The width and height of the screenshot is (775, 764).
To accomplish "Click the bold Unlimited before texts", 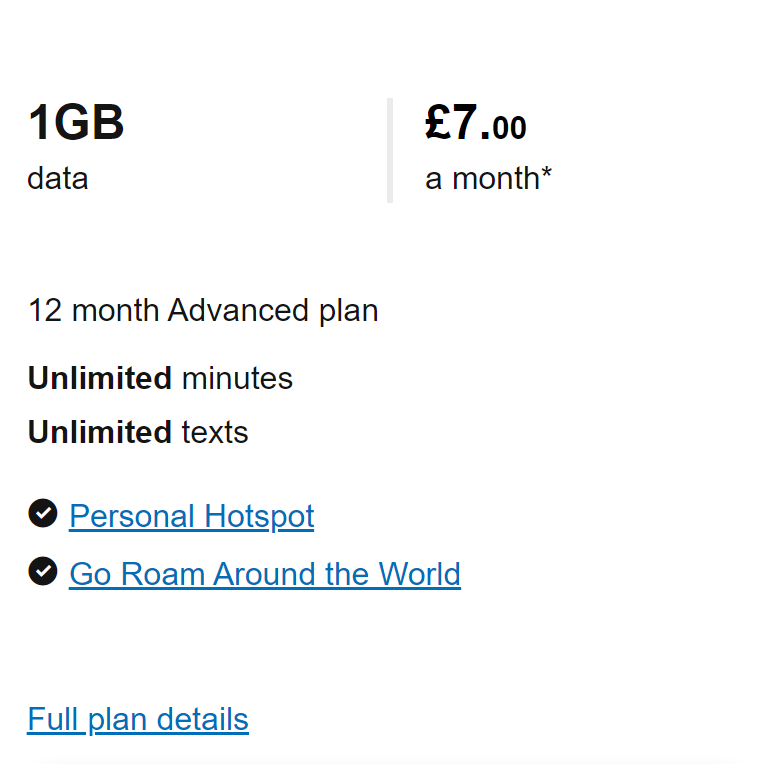I will [x=100, y=432].
